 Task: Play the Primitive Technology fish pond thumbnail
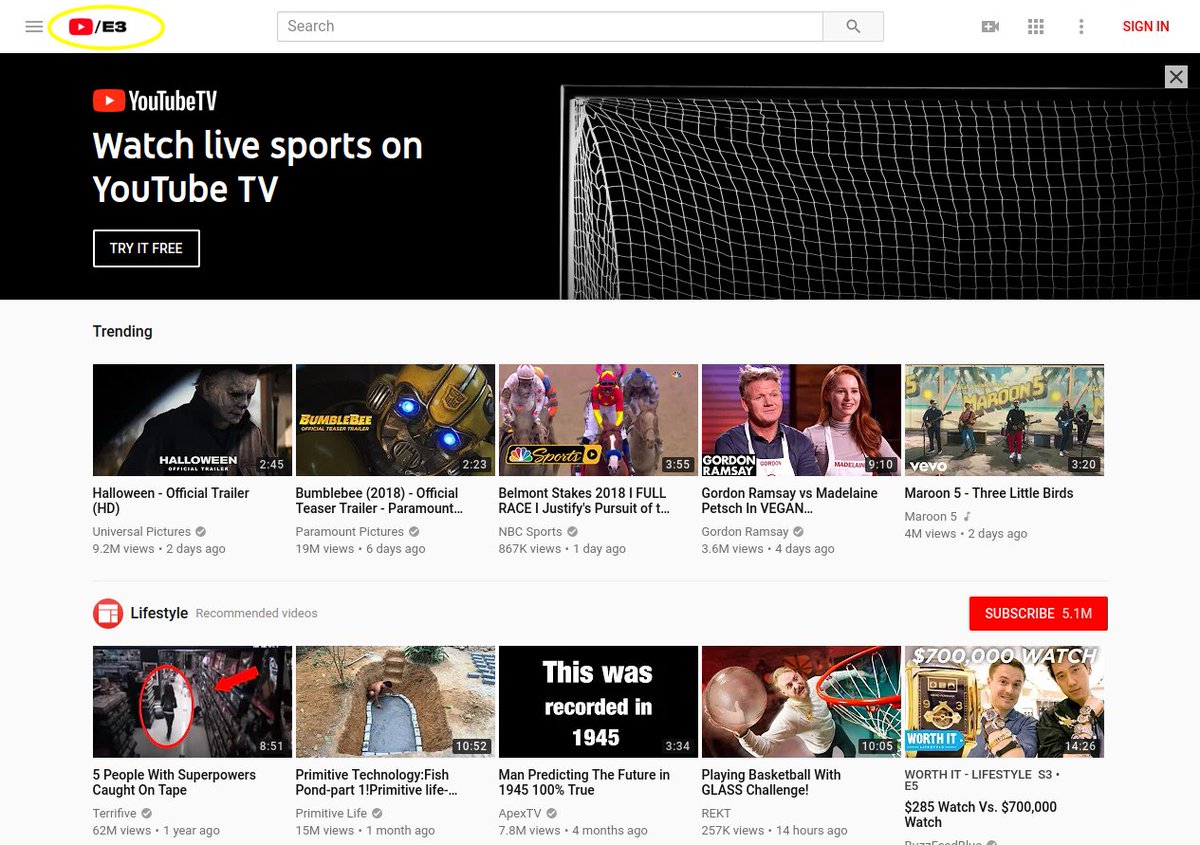[395, 702]
